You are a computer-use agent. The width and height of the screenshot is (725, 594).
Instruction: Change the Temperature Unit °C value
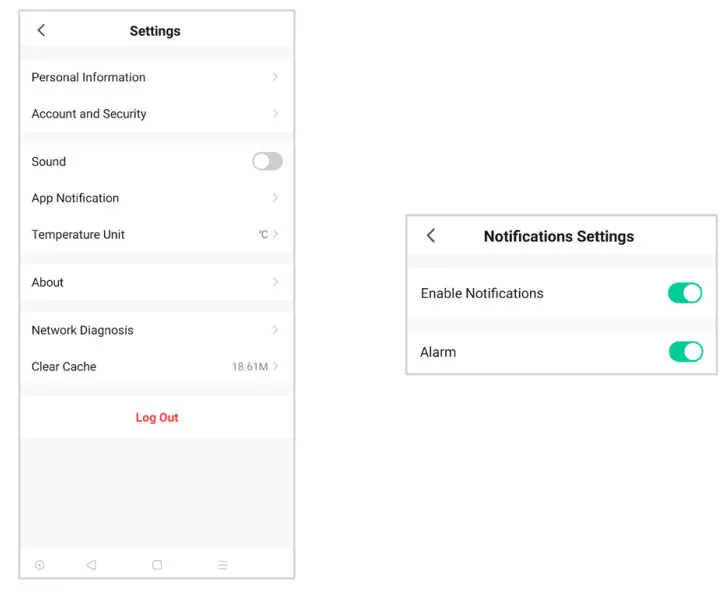point(263,235)
